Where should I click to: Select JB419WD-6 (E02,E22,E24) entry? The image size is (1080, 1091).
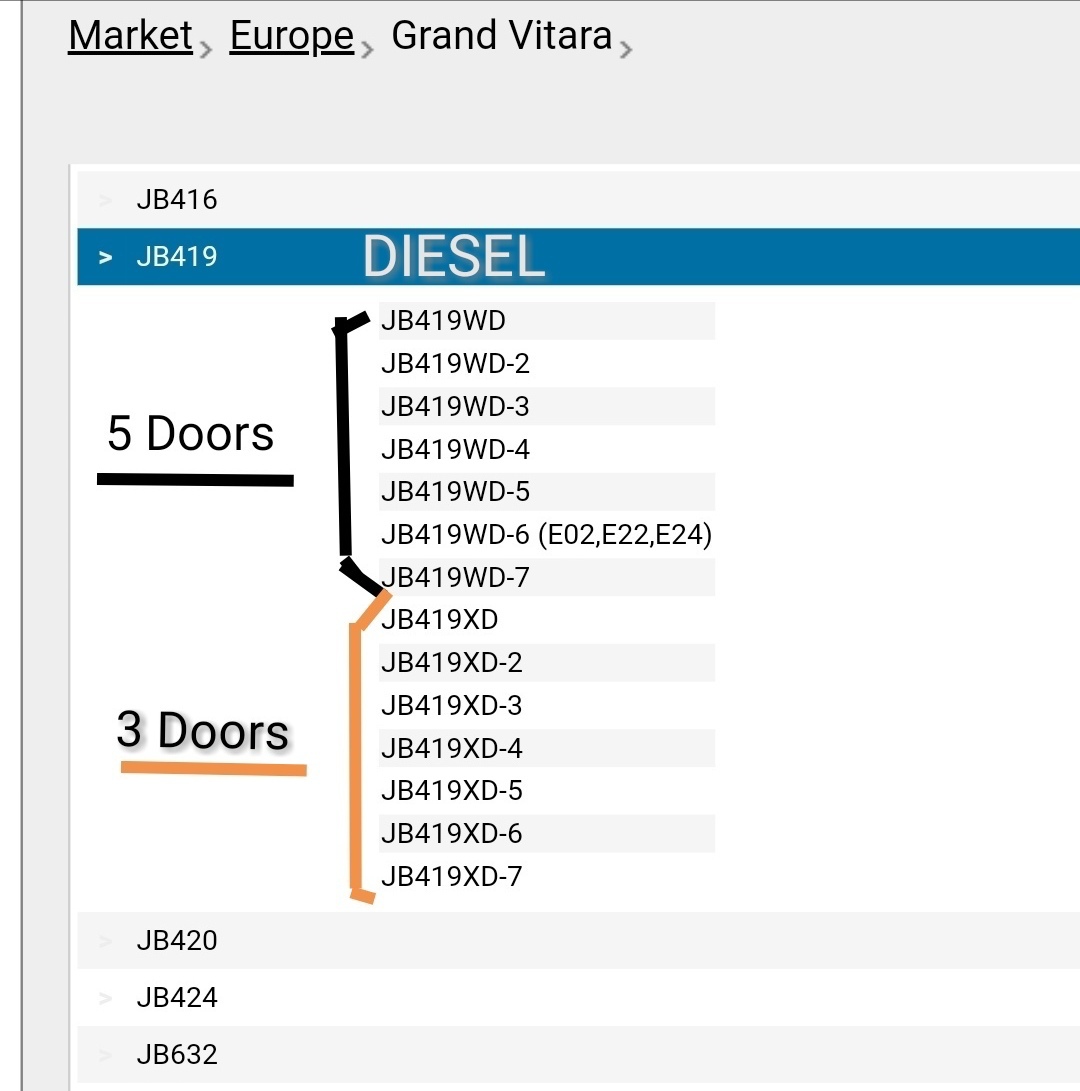pos(547,534)
